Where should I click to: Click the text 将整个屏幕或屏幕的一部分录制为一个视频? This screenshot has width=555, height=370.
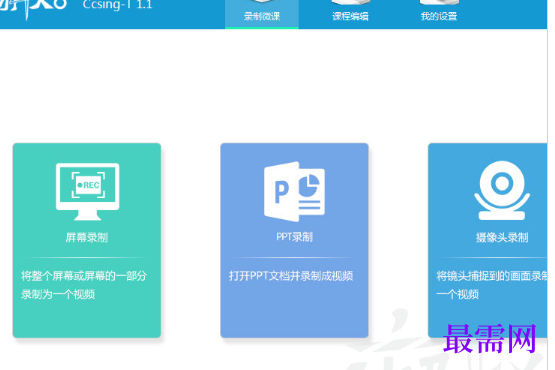[84, 285]
